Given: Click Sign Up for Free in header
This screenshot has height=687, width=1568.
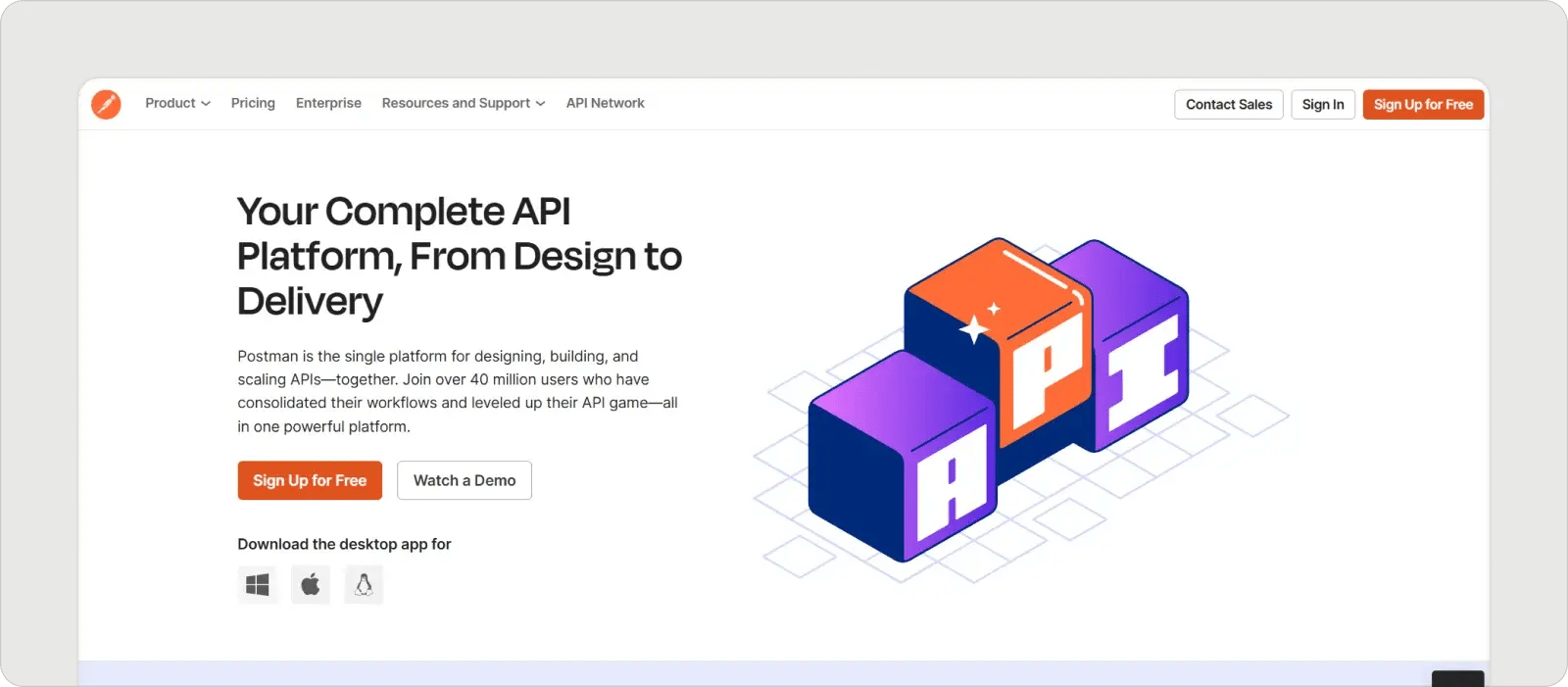Looking at the screenshot, I should (1423, 105).
